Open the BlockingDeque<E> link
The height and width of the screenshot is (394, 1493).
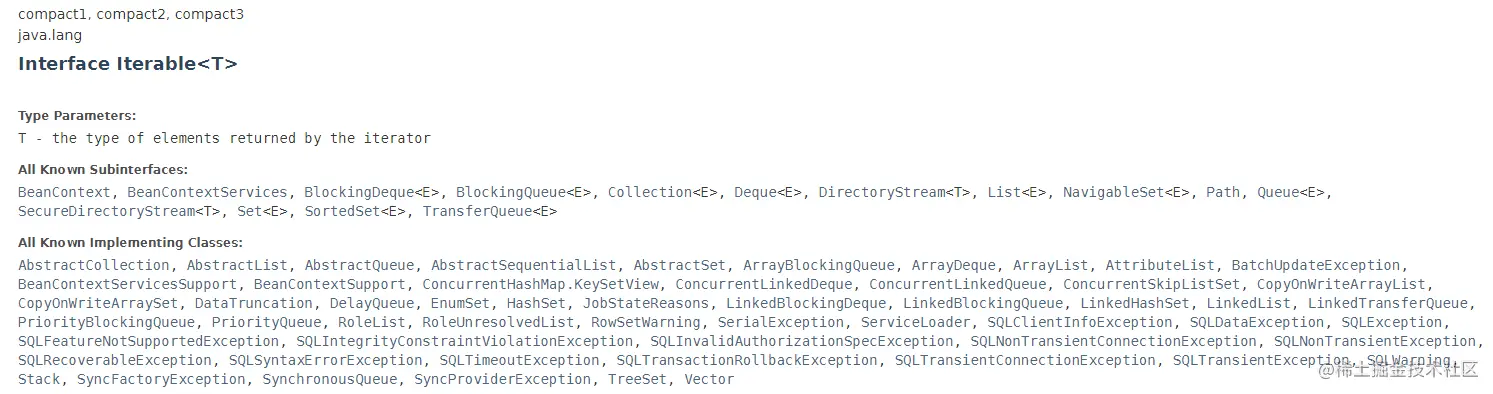(372, 192)
